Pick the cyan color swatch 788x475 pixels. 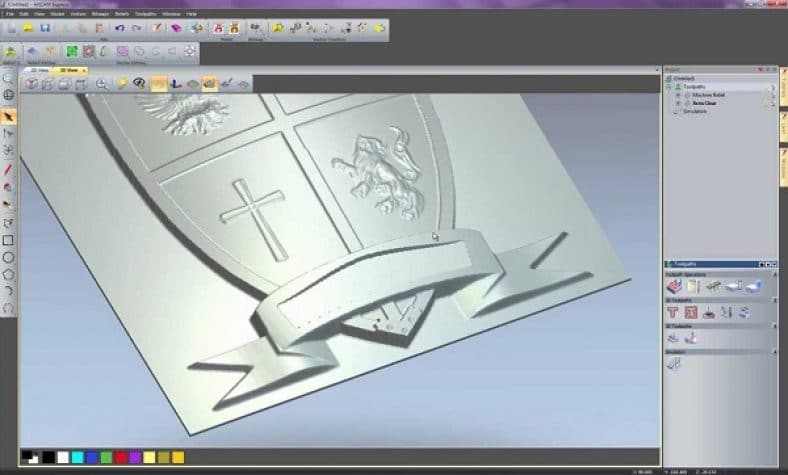[77, 457]
